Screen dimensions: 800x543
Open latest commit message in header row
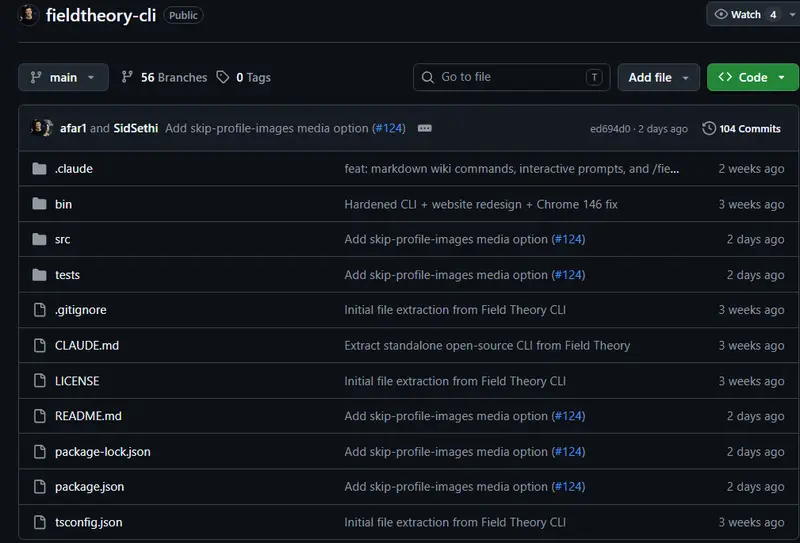coord(266,128)
